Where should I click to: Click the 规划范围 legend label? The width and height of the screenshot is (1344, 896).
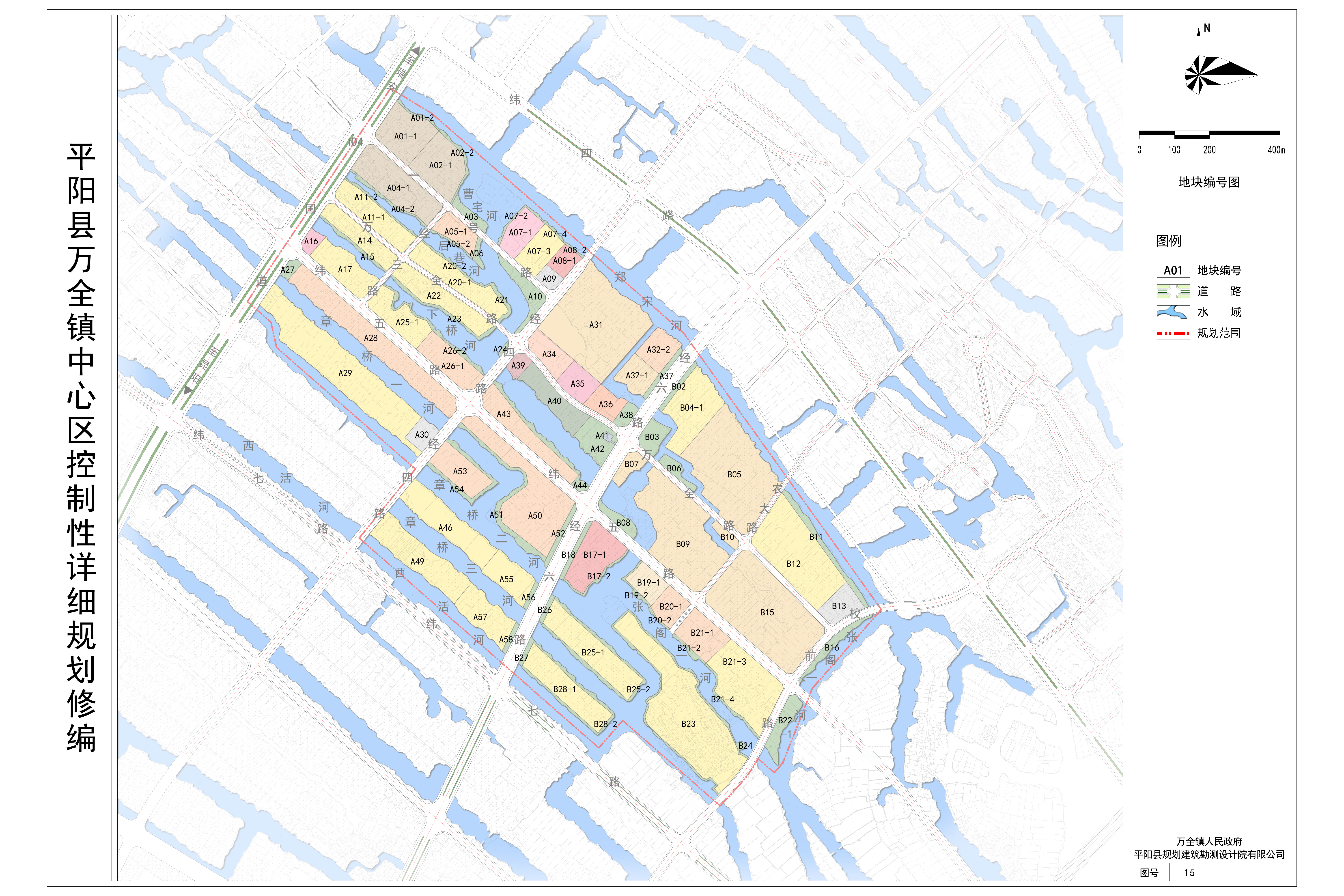click(1219, 333)
